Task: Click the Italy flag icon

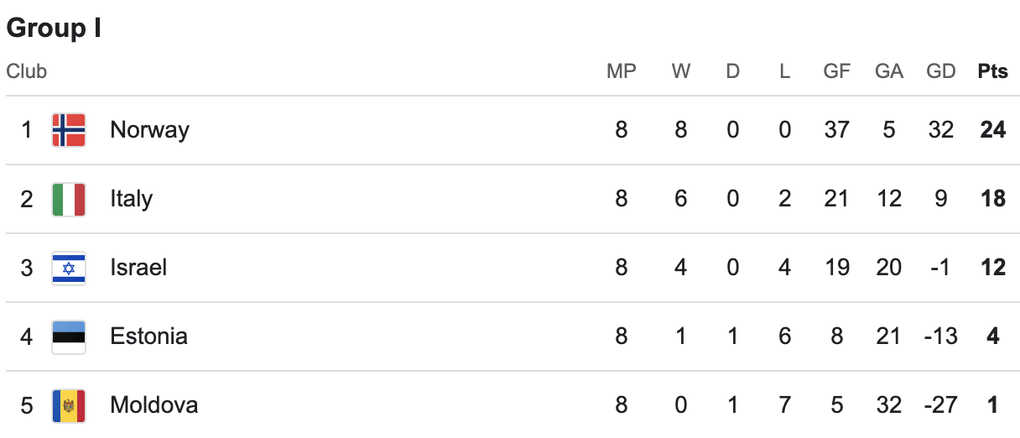Action: 68,199
